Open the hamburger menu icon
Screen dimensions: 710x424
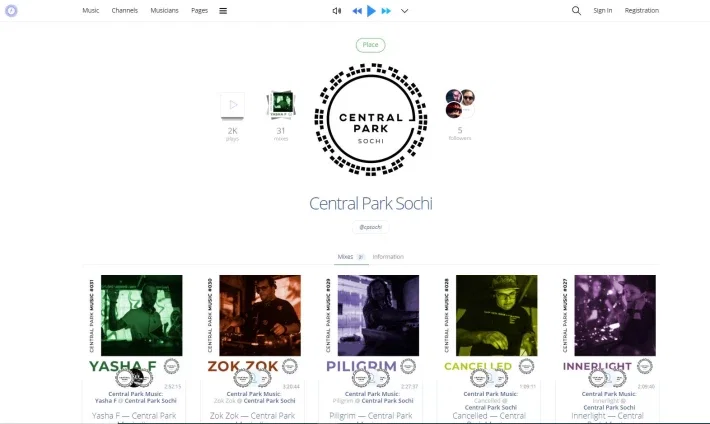point(223,11)
